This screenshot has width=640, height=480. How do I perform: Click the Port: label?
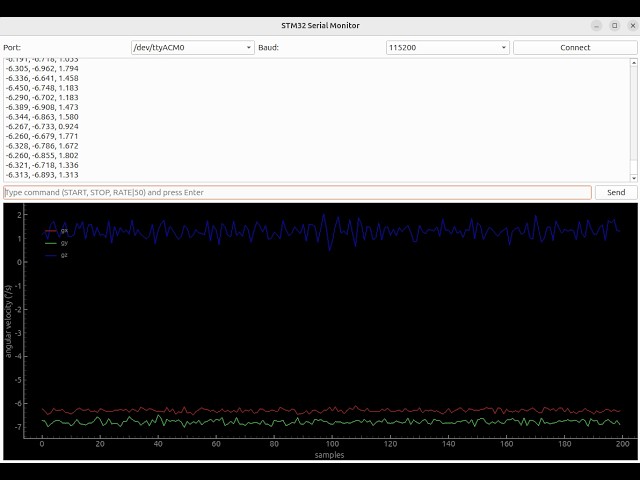[x=12, y=47]
